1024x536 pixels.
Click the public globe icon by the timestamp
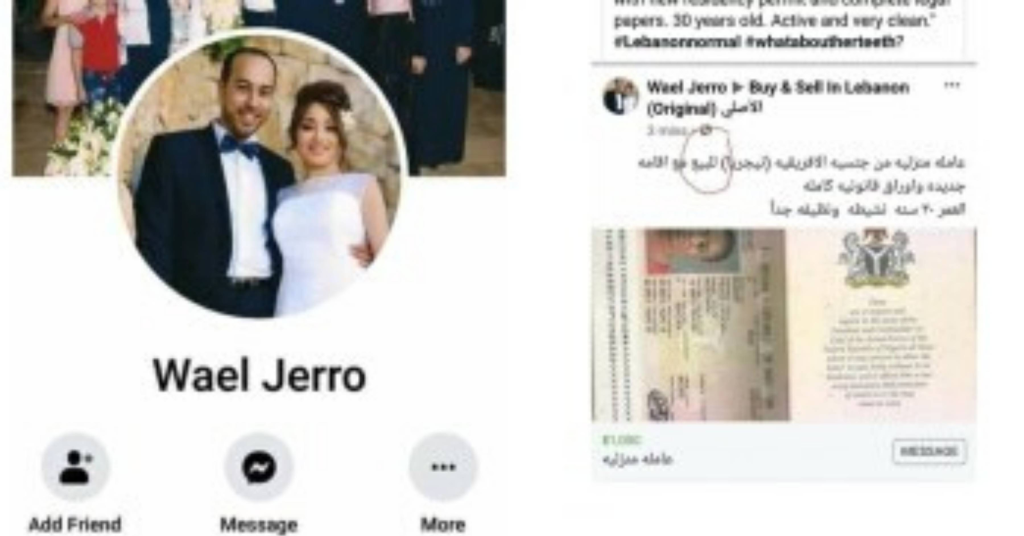705,131
